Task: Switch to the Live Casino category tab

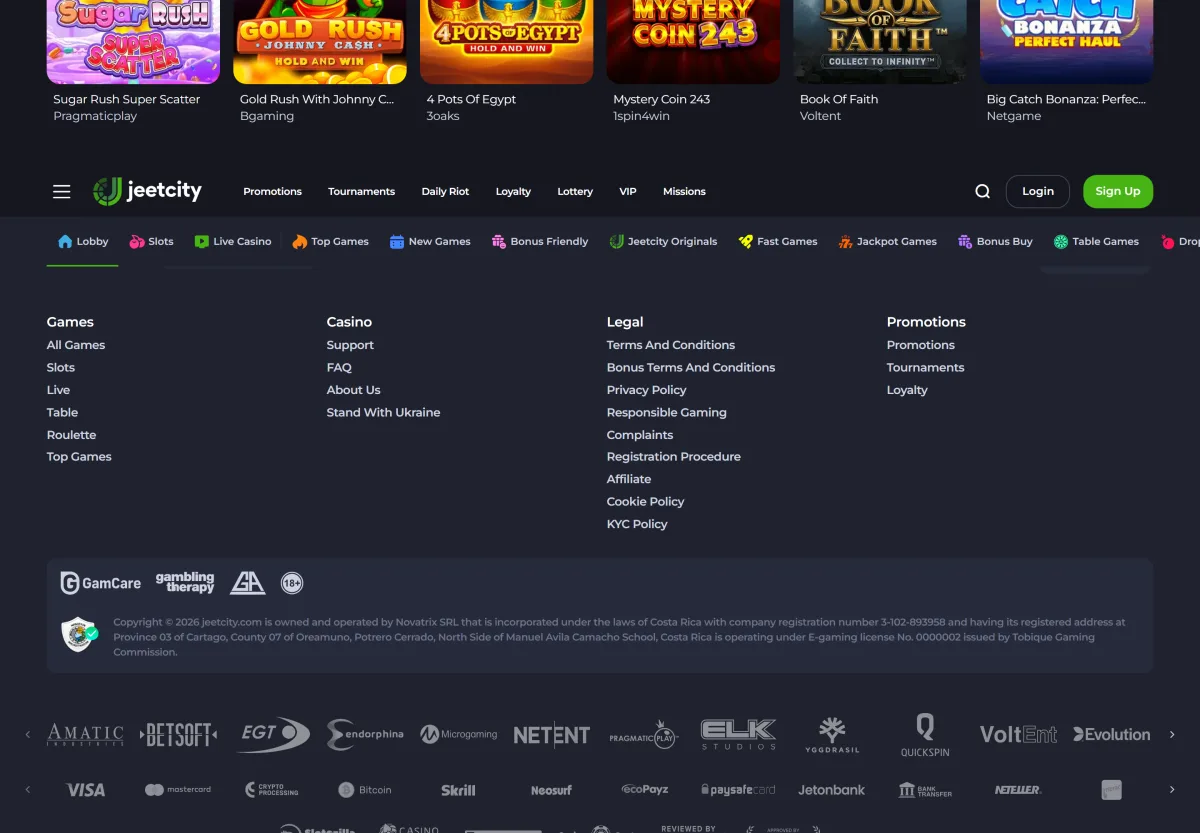Action: [x=233, y=241]
